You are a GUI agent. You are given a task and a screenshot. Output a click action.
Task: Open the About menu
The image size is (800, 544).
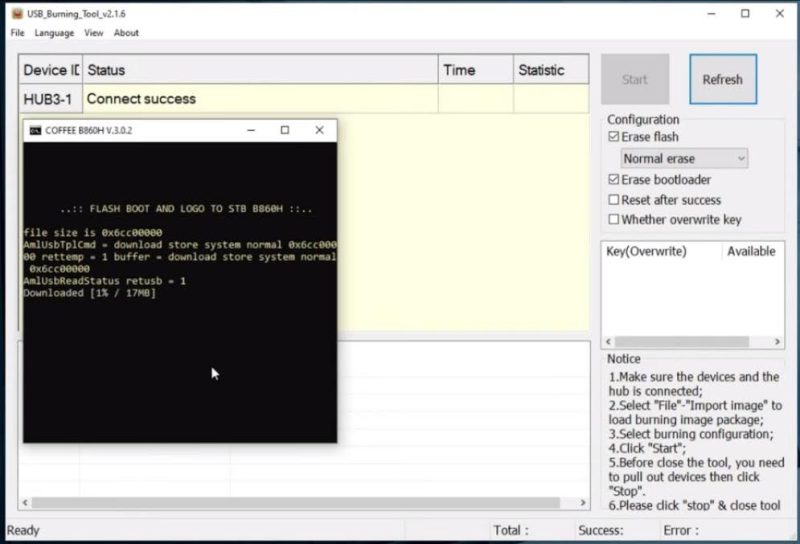[126, 33]
